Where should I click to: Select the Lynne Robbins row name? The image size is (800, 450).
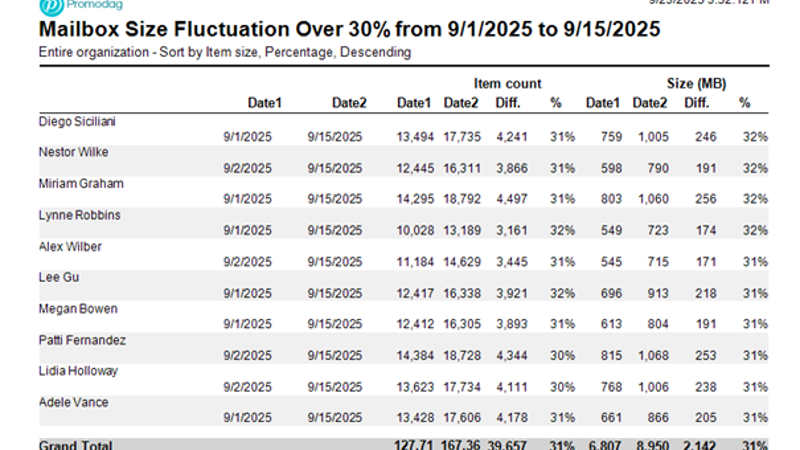point(78,214)
